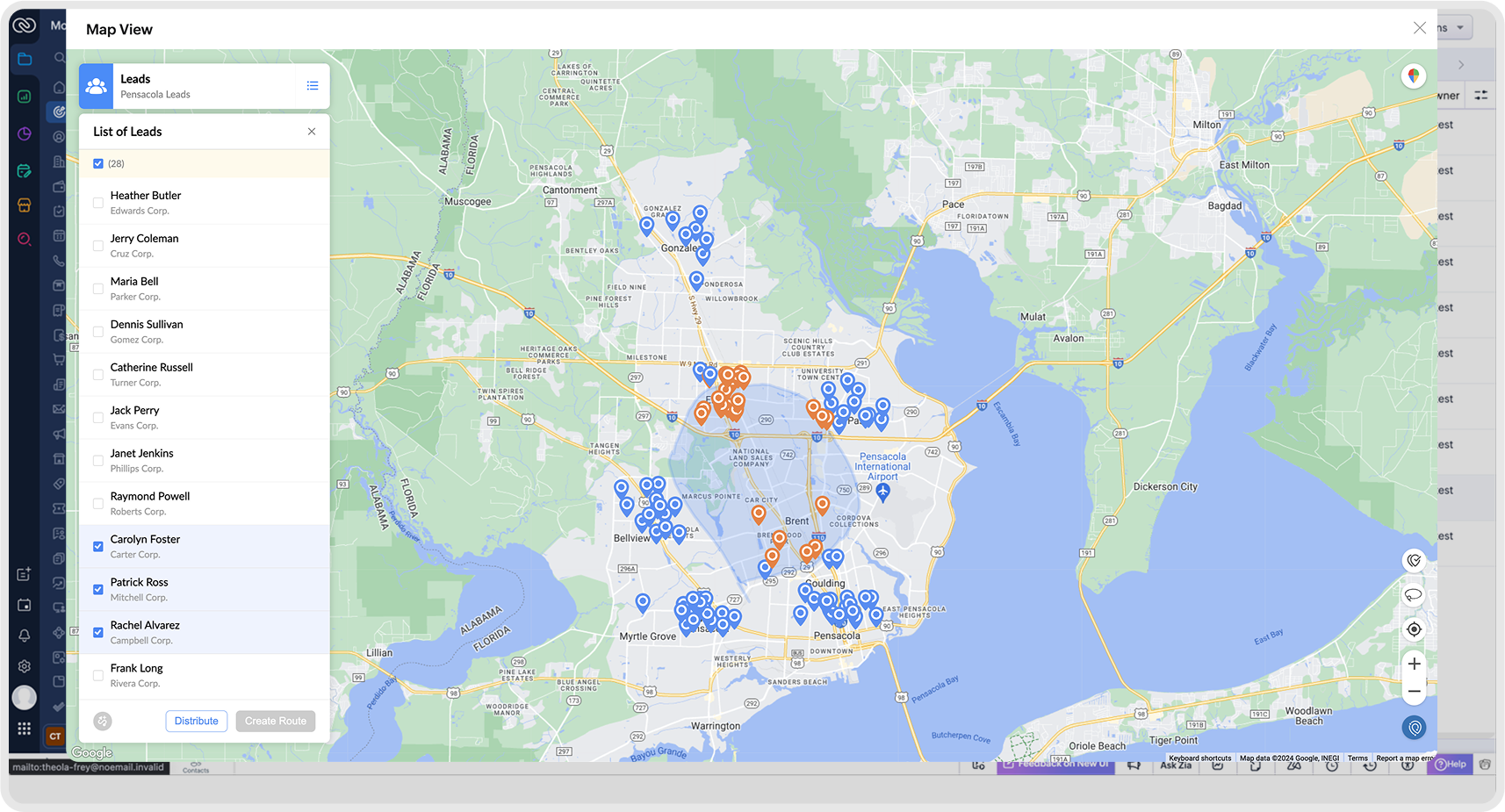Click the filter sliders icon behind the map
Screen dimensions: 1505x812
point(1481,96)
